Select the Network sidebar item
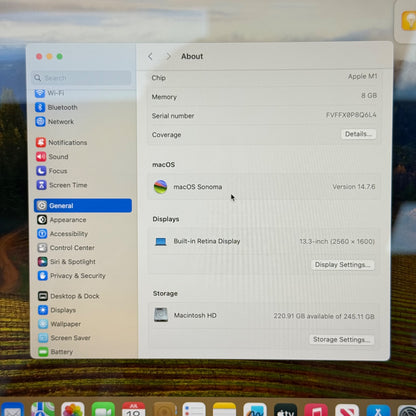 pos(55,122)
